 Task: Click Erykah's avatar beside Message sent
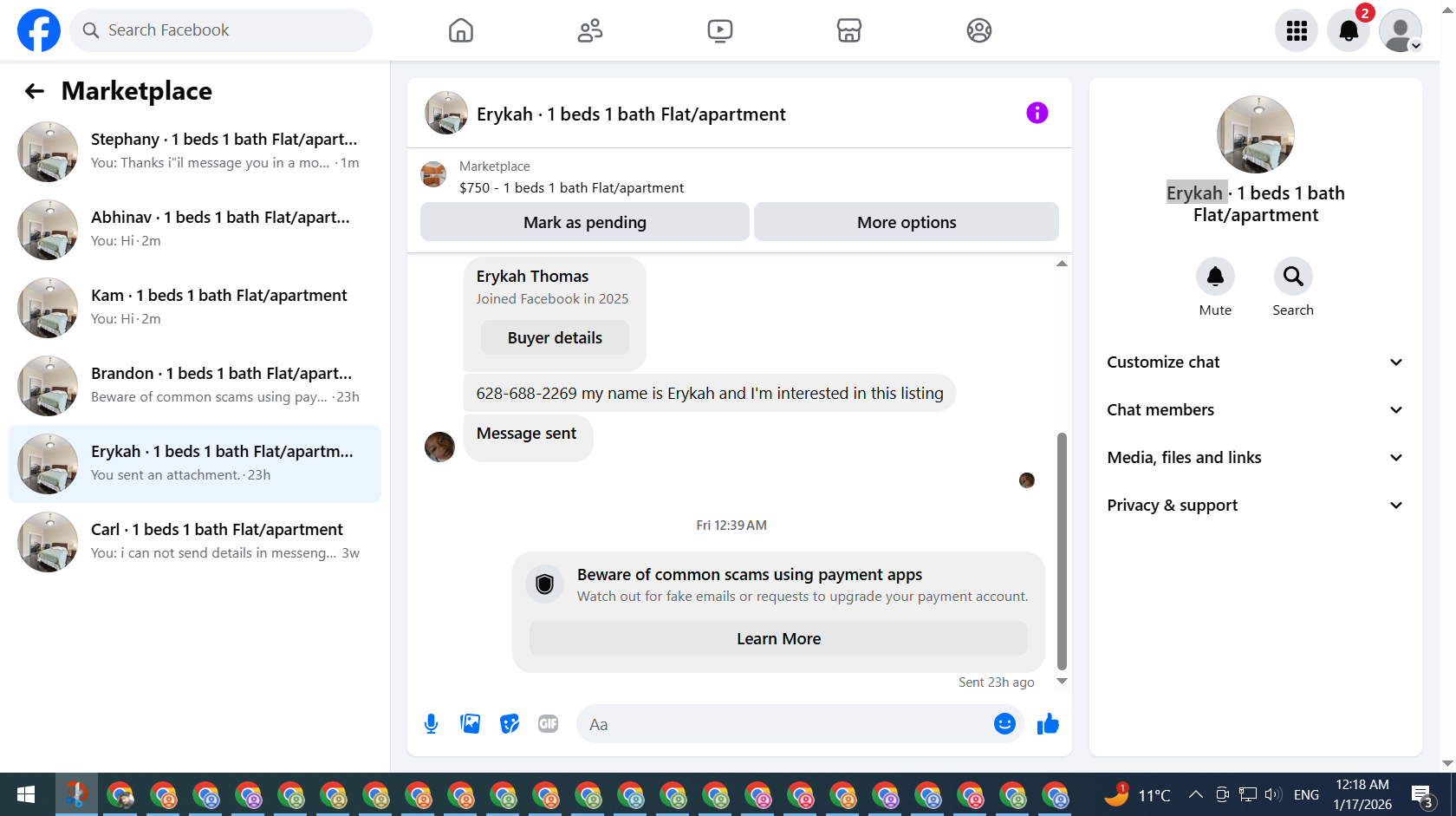click(439, 447)
